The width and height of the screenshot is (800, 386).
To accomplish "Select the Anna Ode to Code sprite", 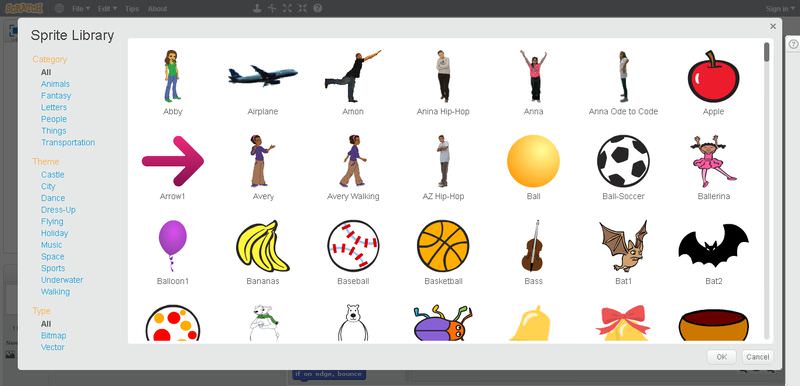I will [623, 76].
